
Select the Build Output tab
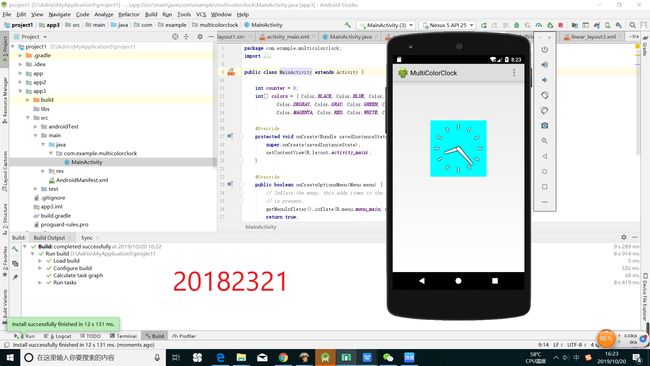(49, 238)
